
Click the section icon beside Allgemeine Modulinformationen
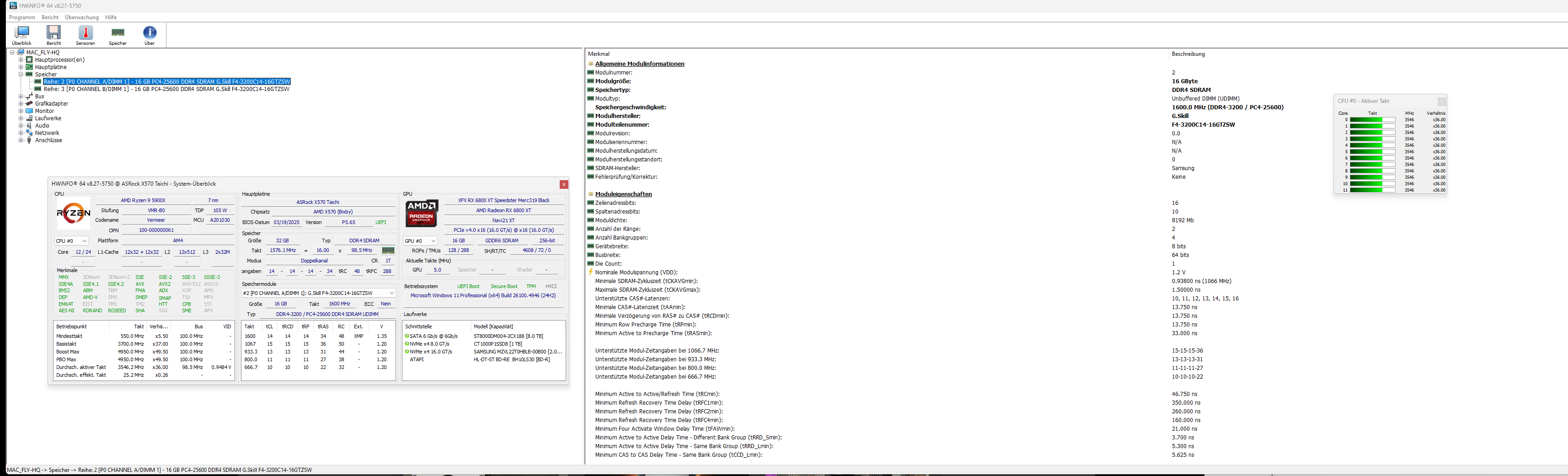[590, 64]
